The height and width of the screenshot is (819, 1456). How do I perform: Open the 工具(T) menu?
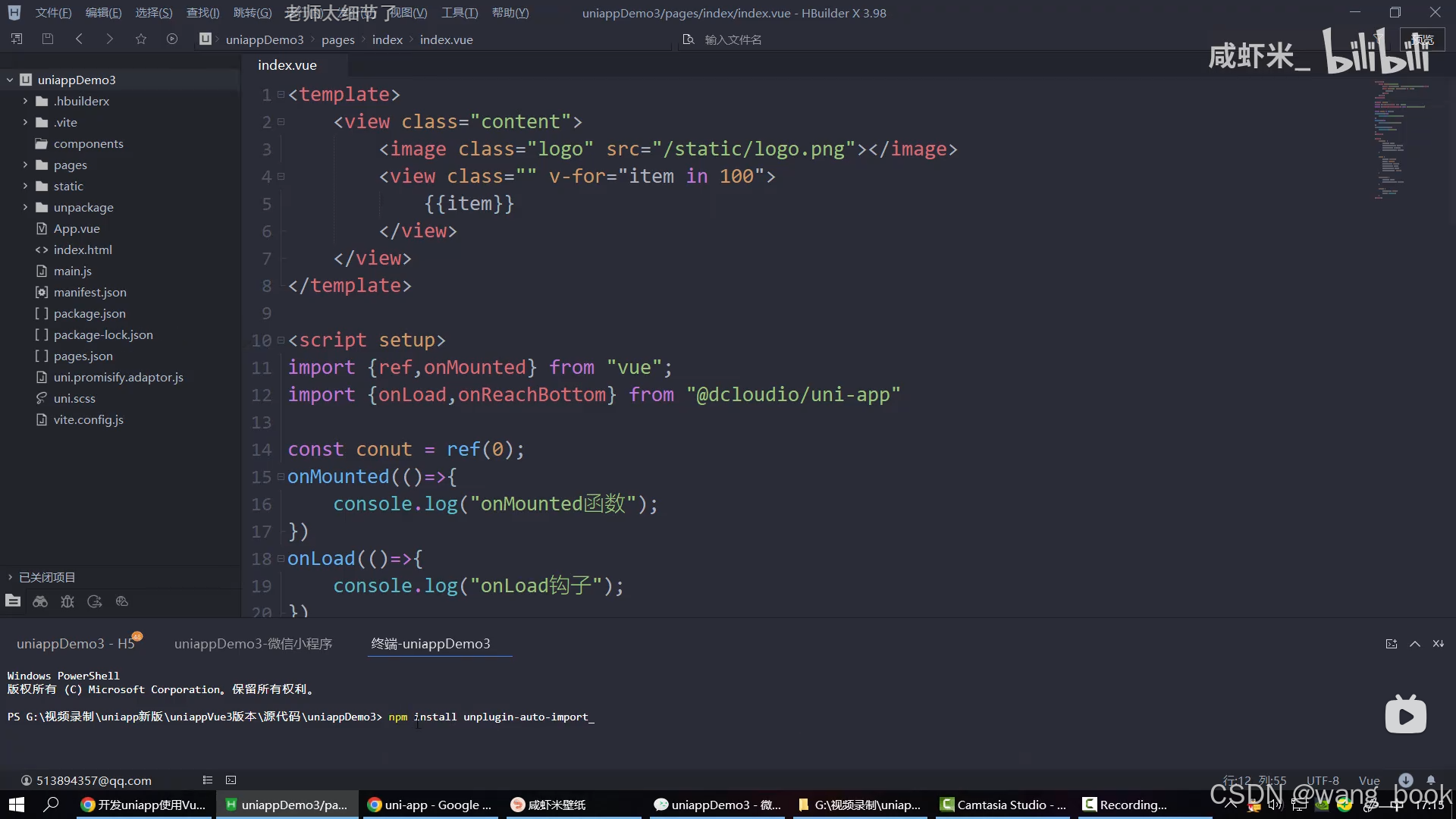[x=460, y=13]
